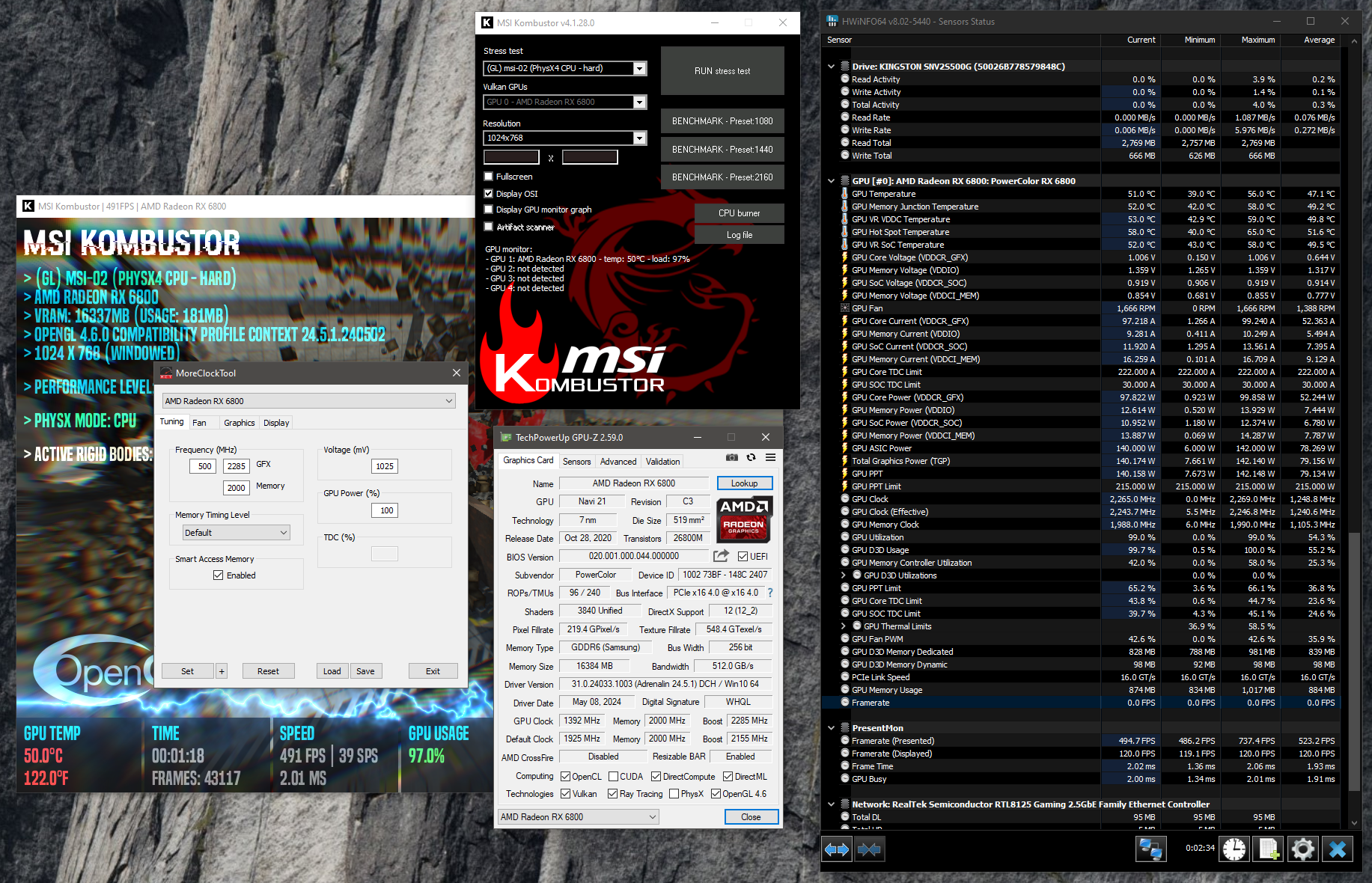Click the fan icon beside GPU Fan row
This screenshot has height=883, width=1372.
pyautogui.click(x=845, y=308)
